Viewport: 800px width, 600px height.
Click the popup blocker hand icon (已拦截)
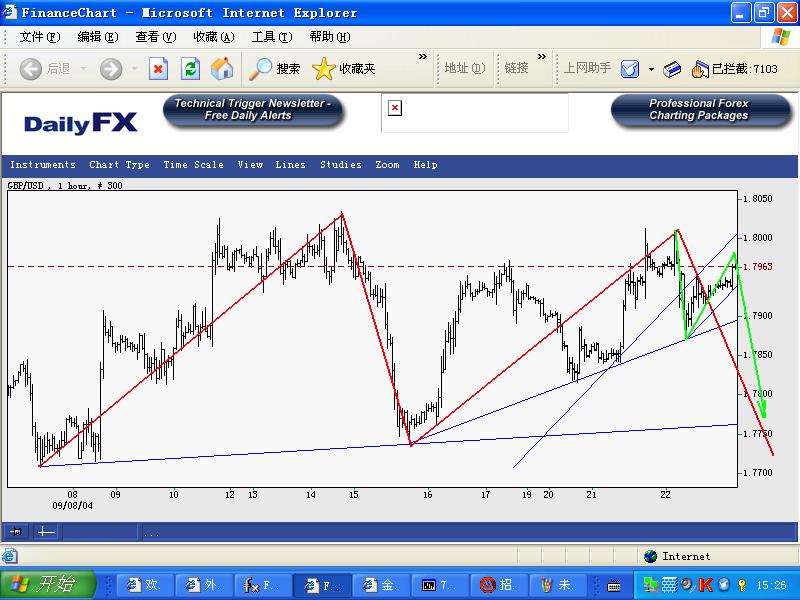699,69
